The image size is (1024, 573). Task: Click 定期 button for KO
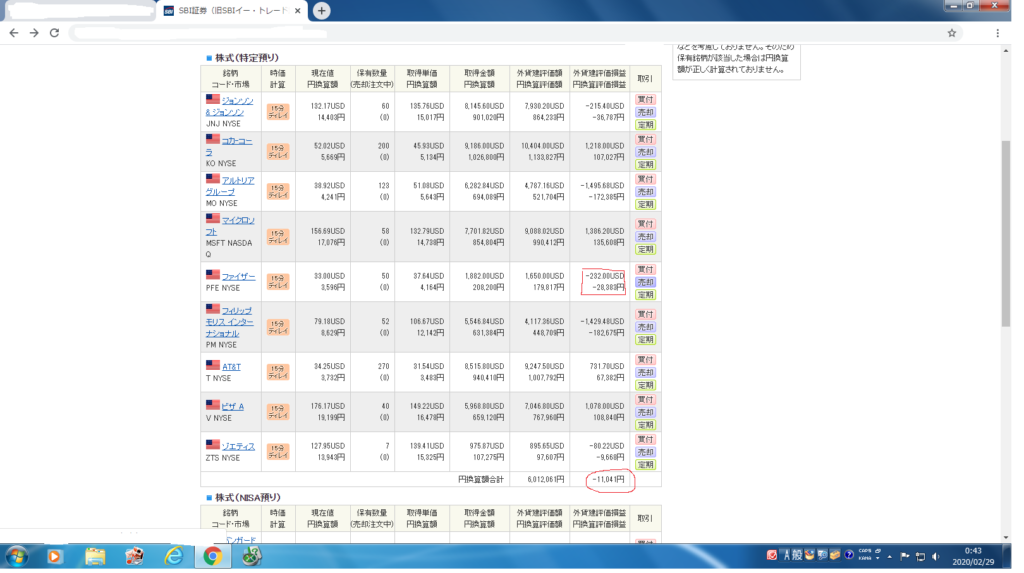(x=645, y=165)
